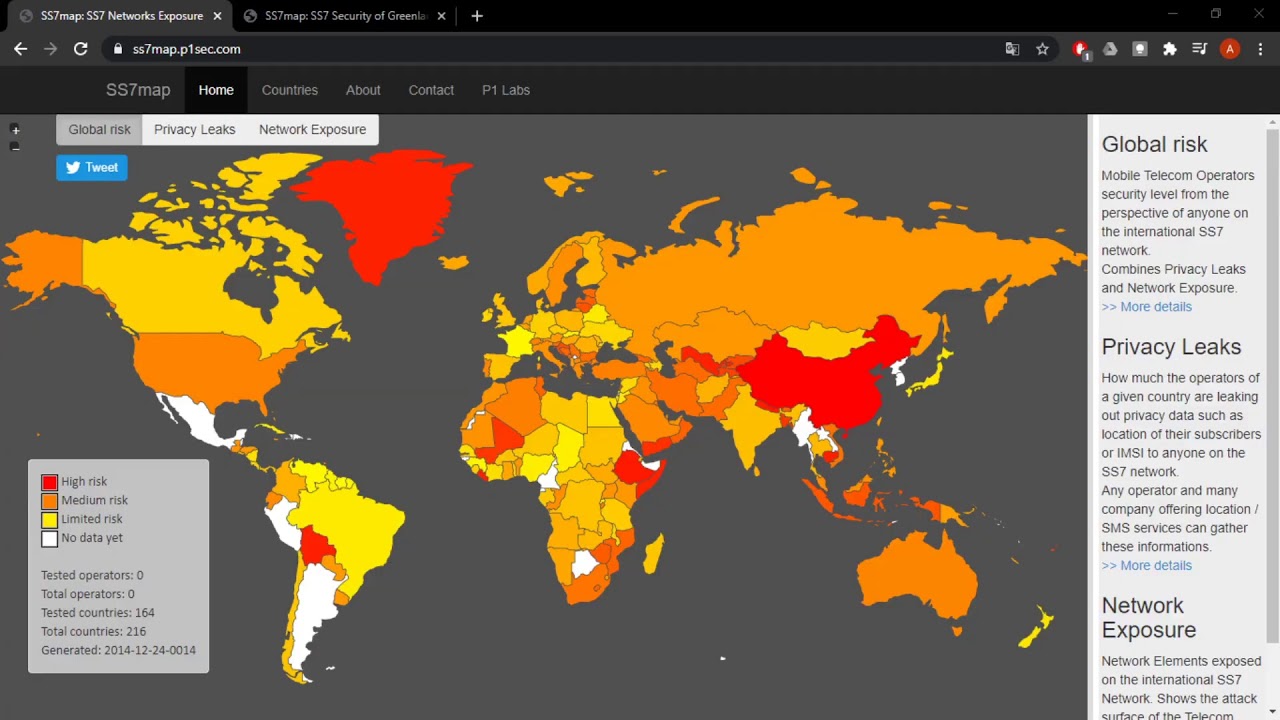Image resolution: width=1280 pixels, height=720 pixels.
Task: Open the red ad blocker extension
Action: point(1080,49)
